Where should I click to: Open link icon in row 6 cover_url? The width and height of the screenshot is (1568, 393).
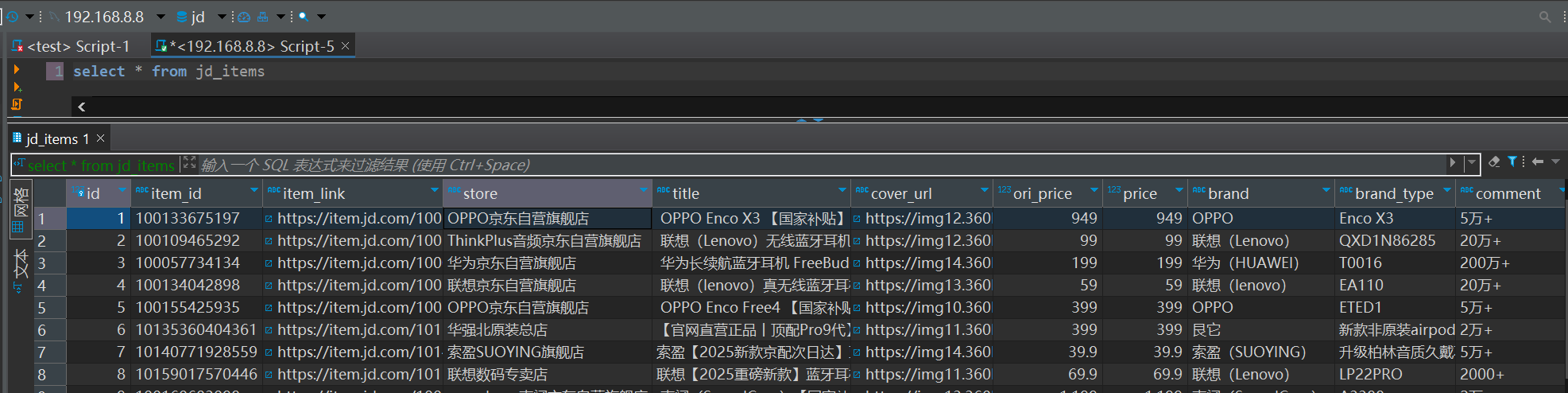(857, 330)
